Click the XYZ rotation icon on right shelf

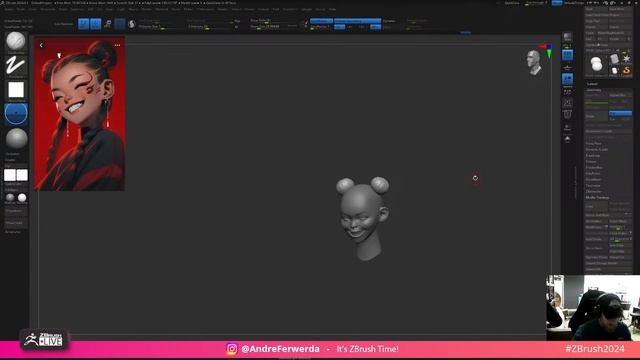click(x=567, y=91)
